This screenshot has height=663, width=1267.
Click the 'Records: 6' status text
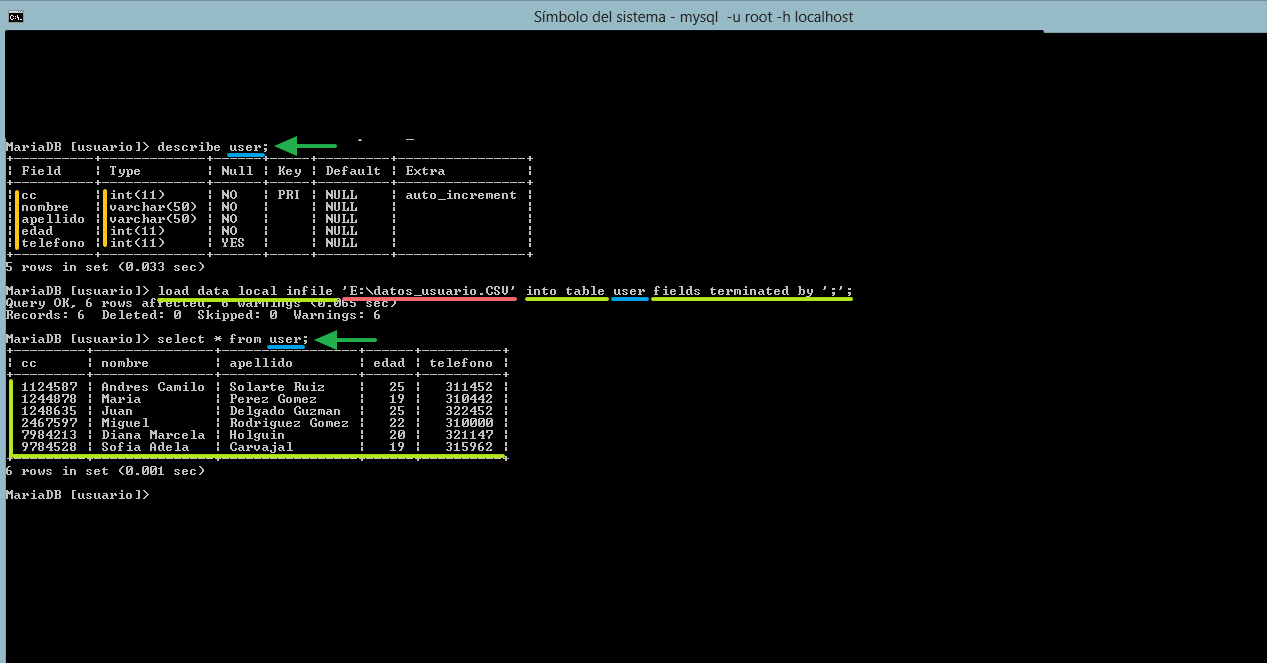click(x=41, y=315)
